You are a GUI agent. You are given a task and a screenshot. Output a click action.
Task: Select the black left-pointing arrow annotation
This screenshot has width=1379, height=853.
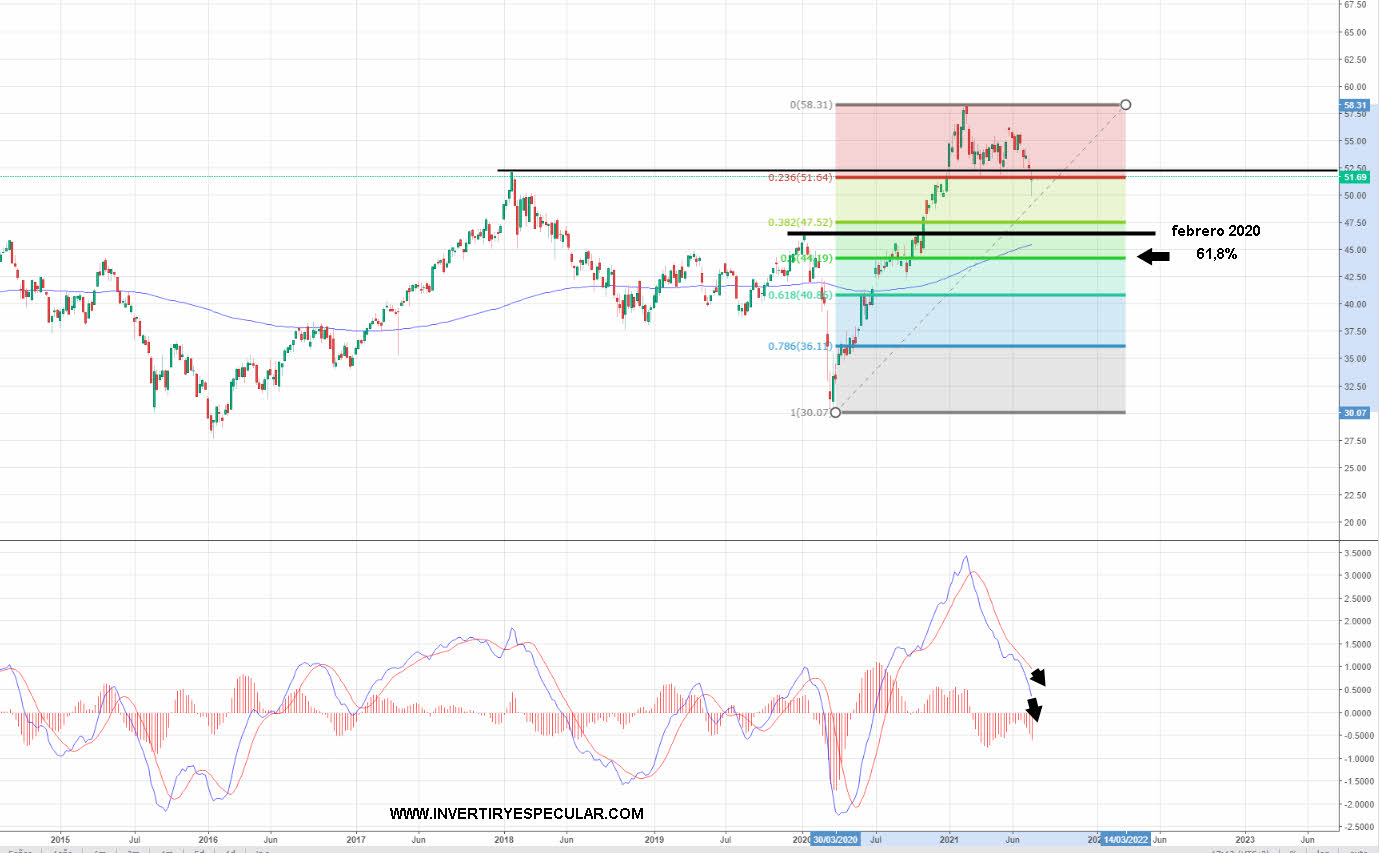click(x=1153, y=257)
